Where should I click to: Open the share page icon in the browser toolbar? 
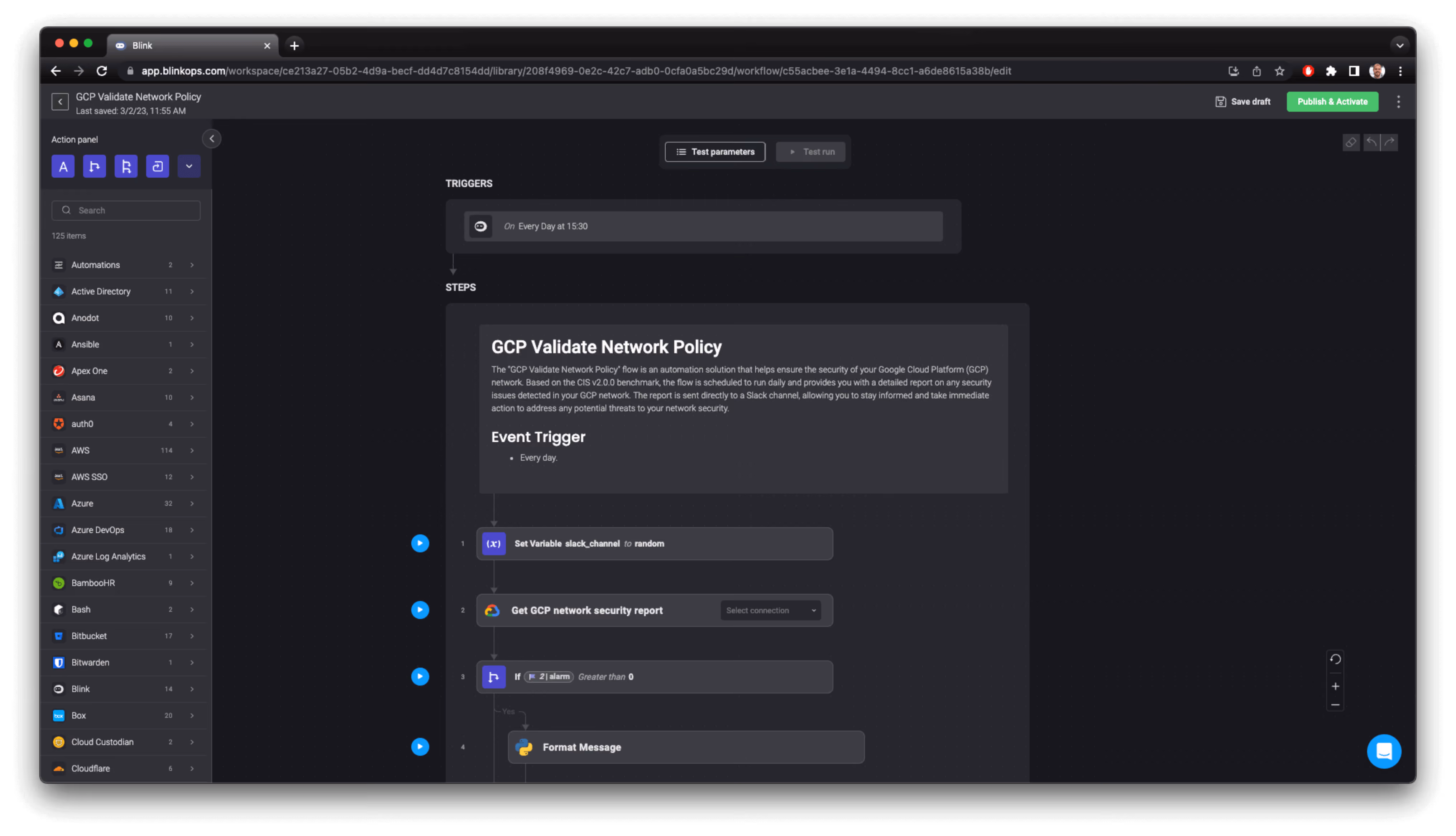coord(1257,71)
